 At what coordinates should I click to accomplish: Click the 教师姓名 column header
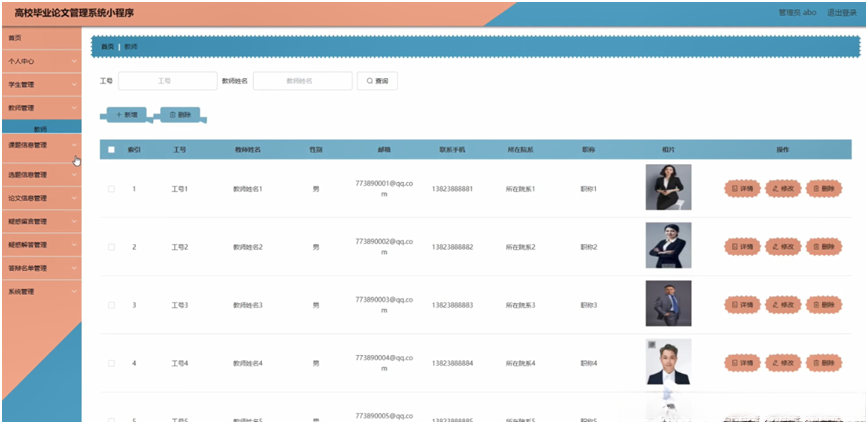pos(247,149)
